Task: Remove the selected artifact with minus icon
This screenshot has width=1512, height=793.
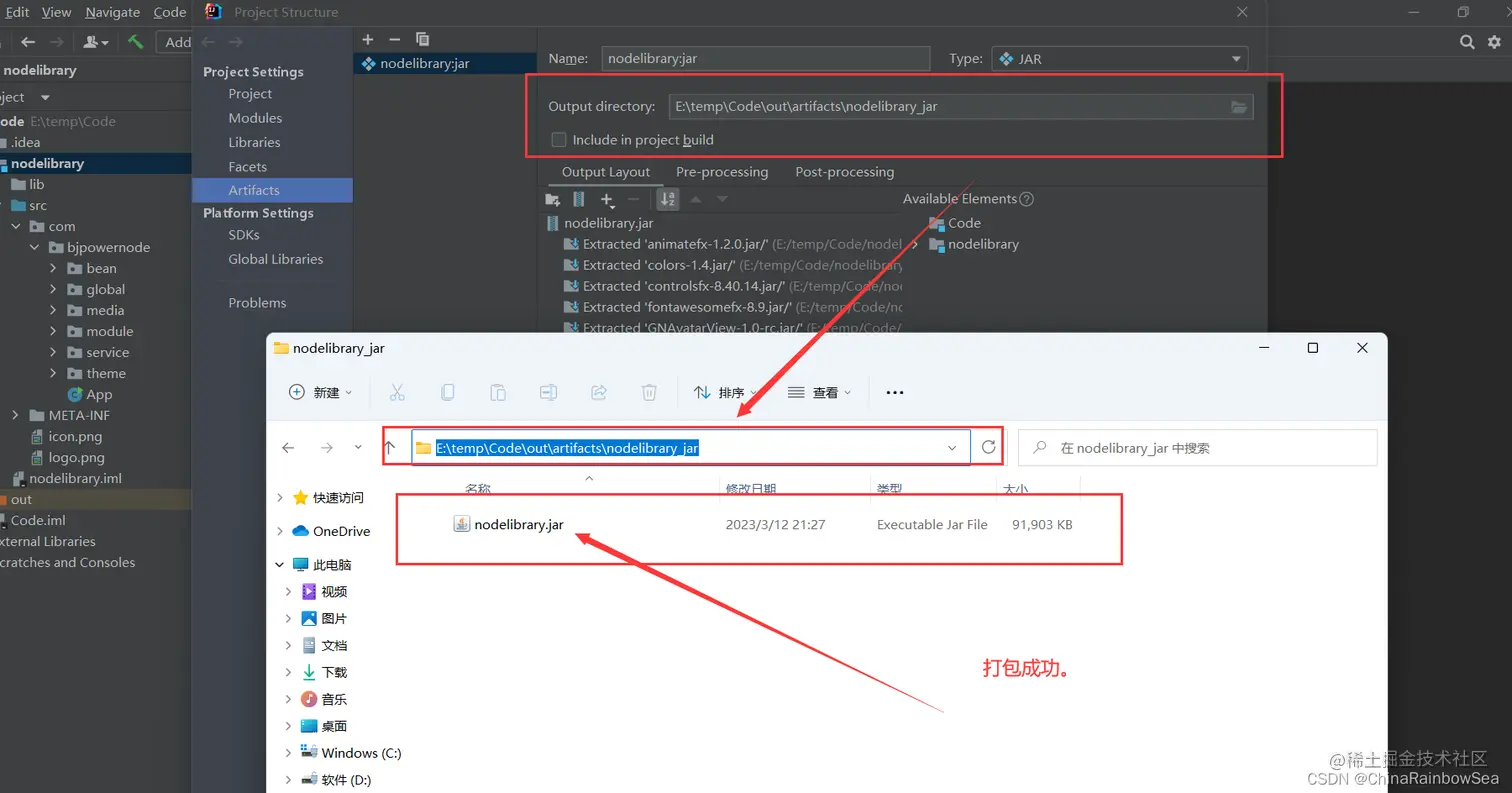Action: click(394, 39)
